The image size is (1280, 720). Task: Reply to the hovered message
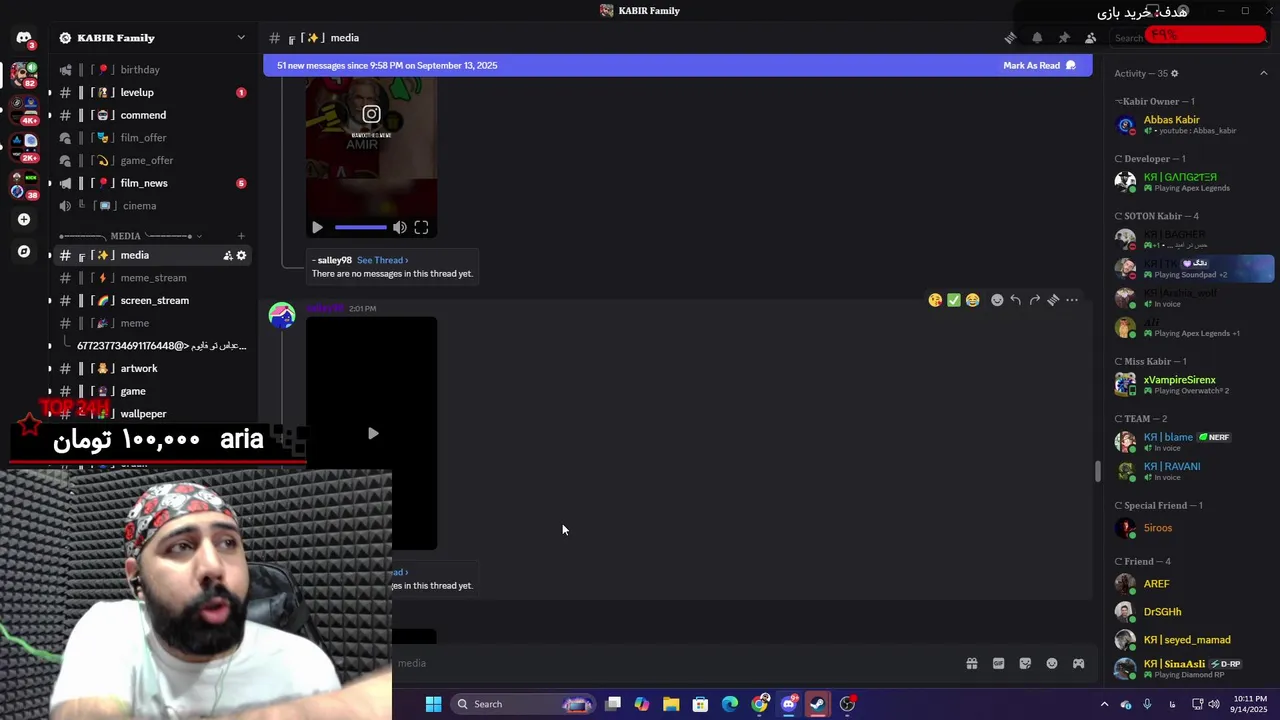coord(1015,300)
